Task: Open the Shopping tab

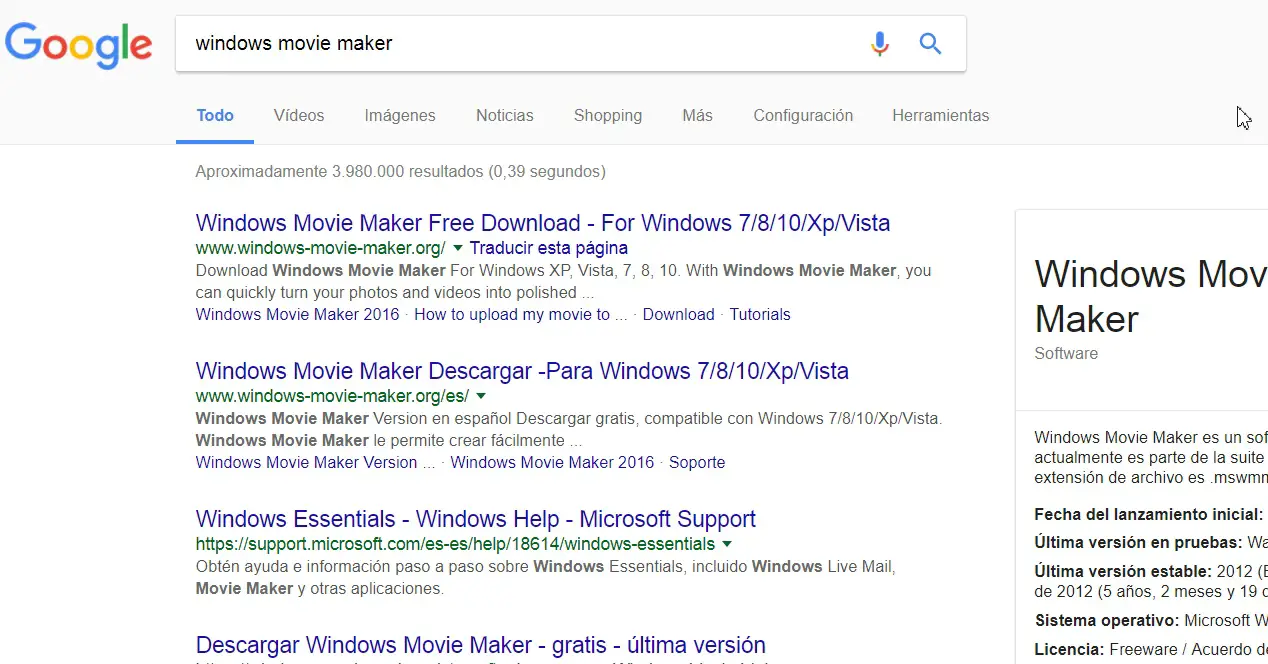Action: point(608,115)
